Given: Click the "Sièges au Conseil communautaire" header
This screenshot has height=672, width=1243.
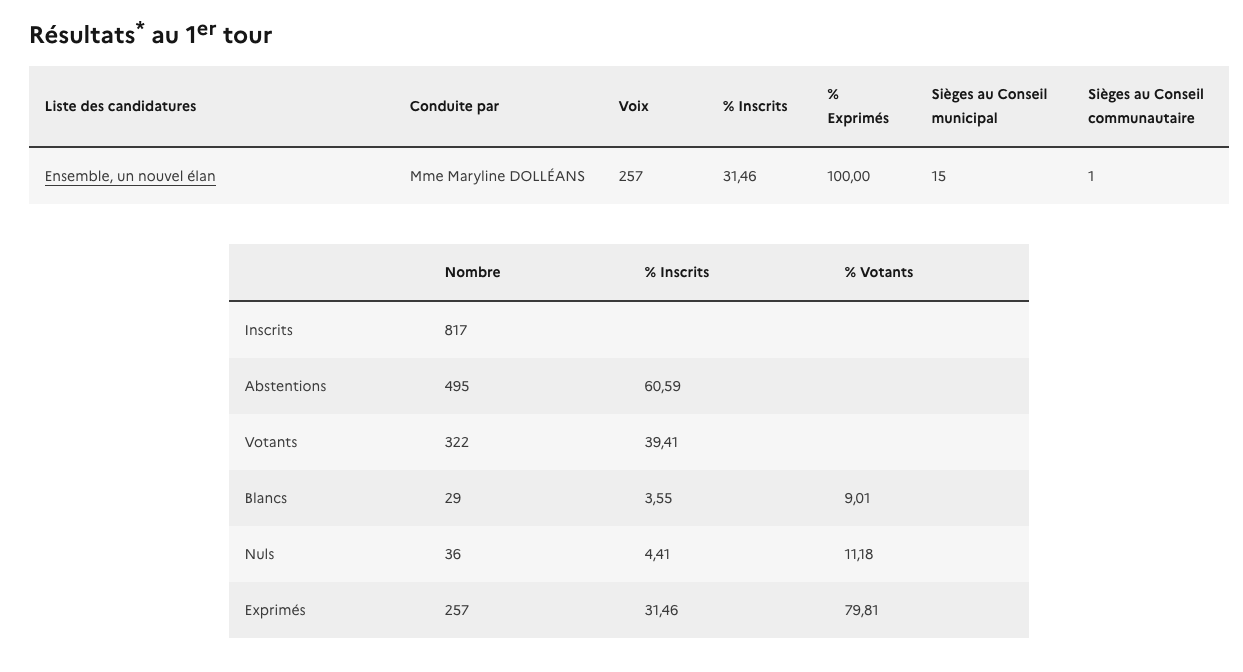Looking at the screenshot, I should (1146, 106).
